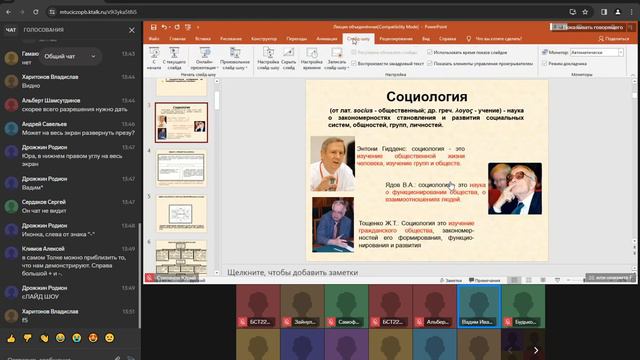Toggle Показать элементы управления проигрывателем checkbox
Screen dimensions: 640x360
point(430,64)
